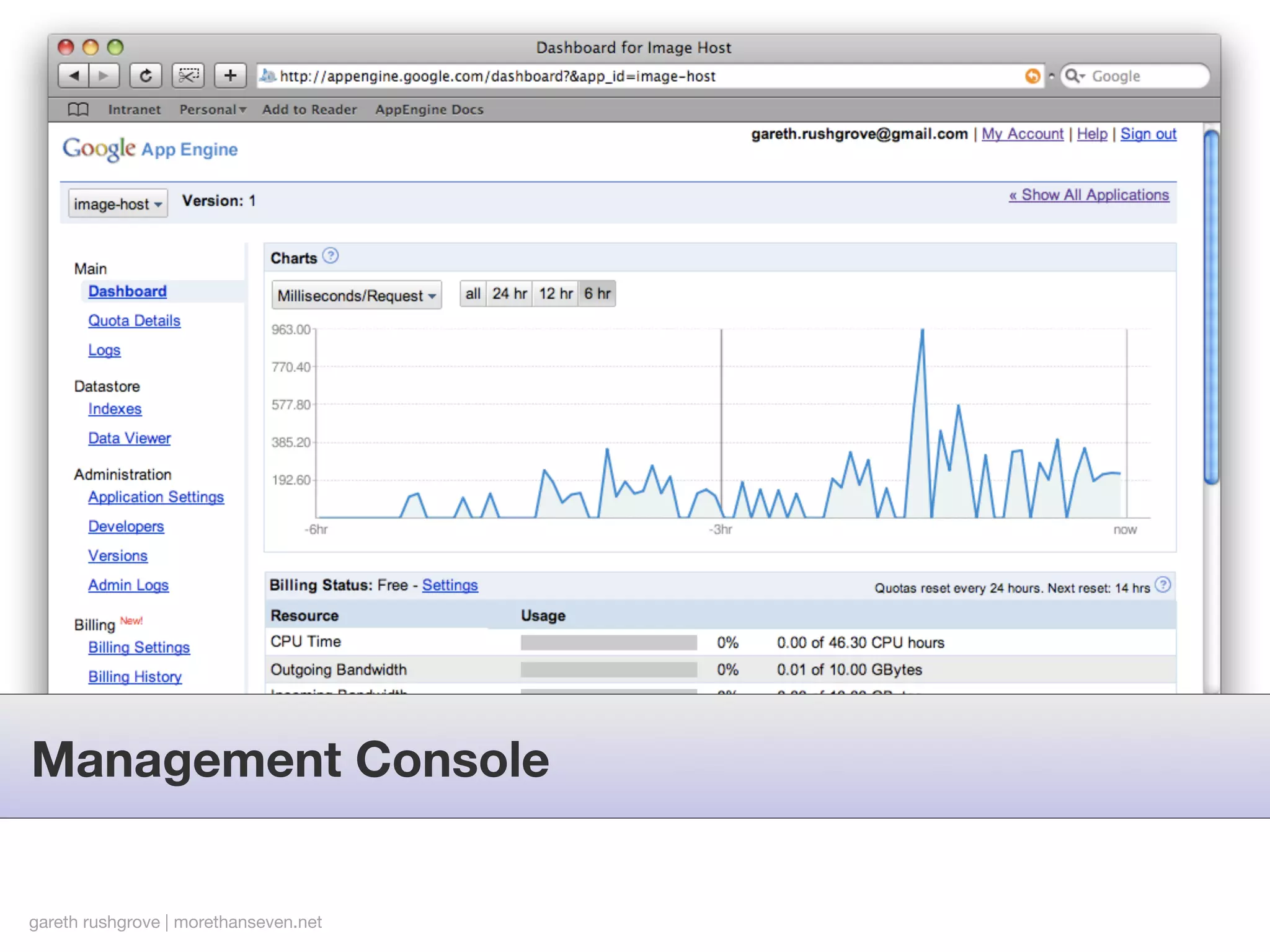Open the Intranet bookmark
The width and height of the screenshot is (1270, 952).
tap(134, 110)
